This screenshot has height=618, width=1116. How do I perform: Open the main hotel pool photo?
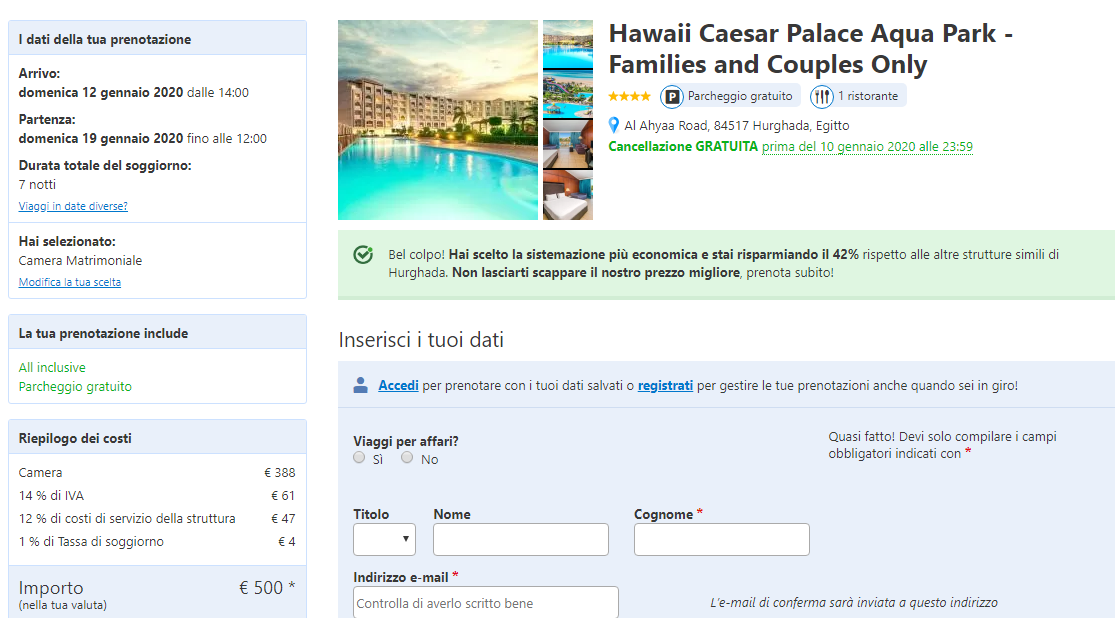438,120
